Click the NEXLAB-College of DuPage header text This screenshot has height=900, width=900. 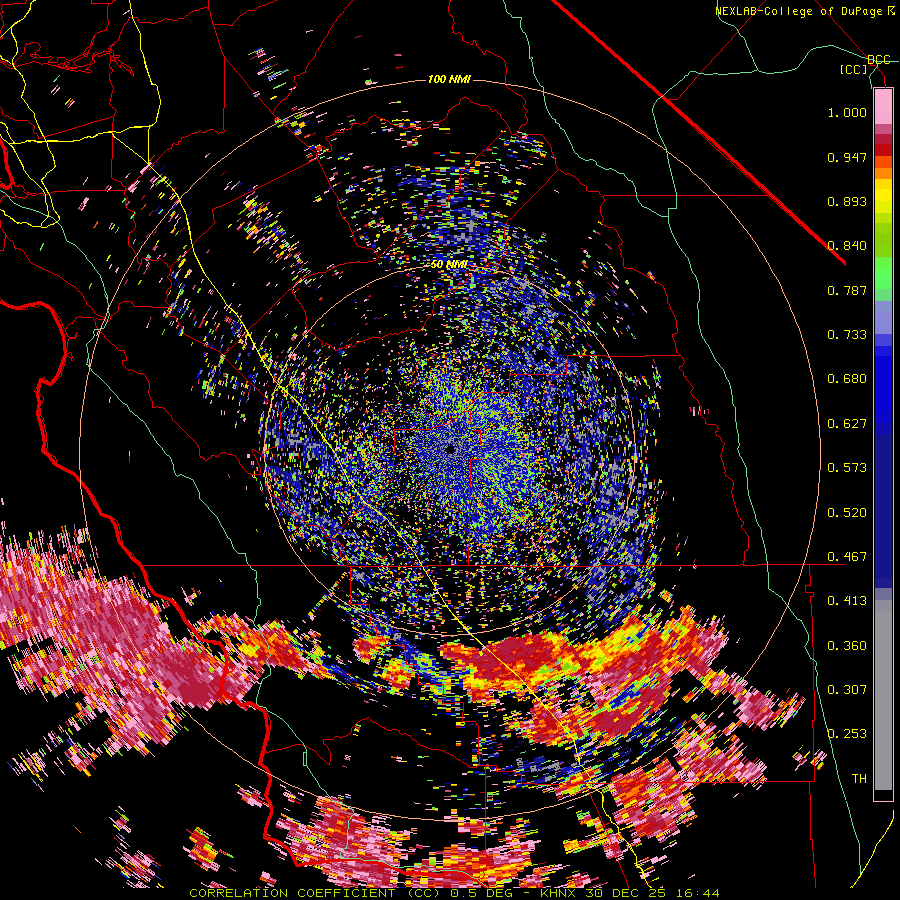(805, 11)
